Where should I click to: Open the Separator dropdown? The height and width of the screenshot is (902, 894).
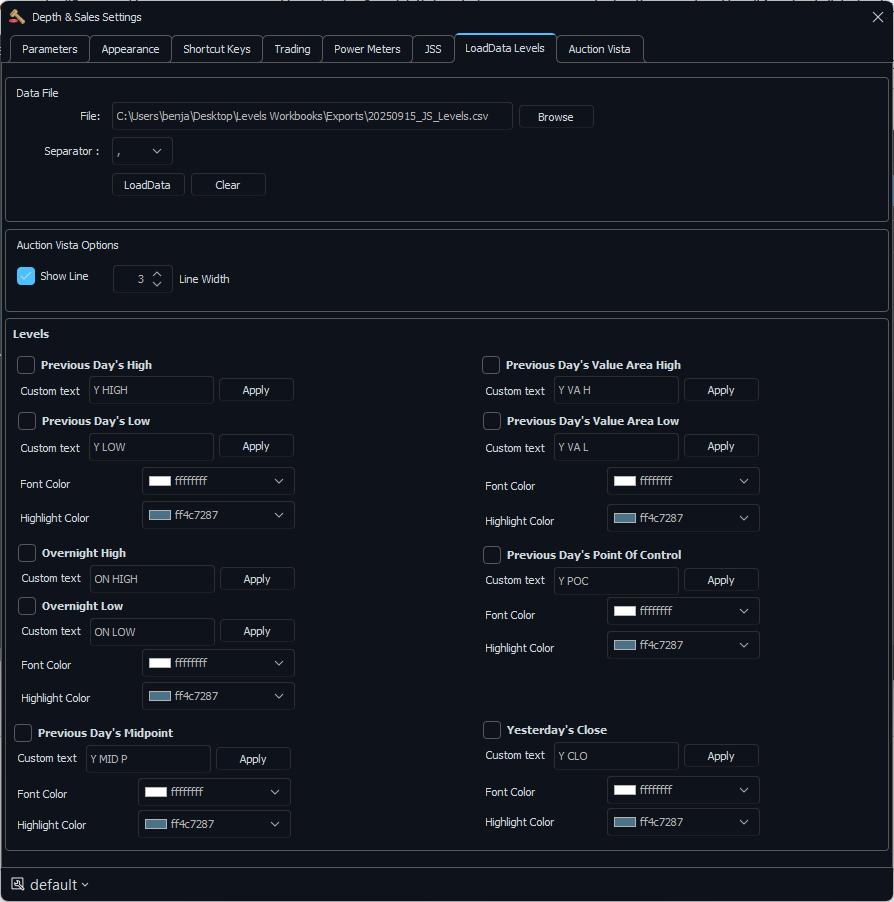click(142, 151)
